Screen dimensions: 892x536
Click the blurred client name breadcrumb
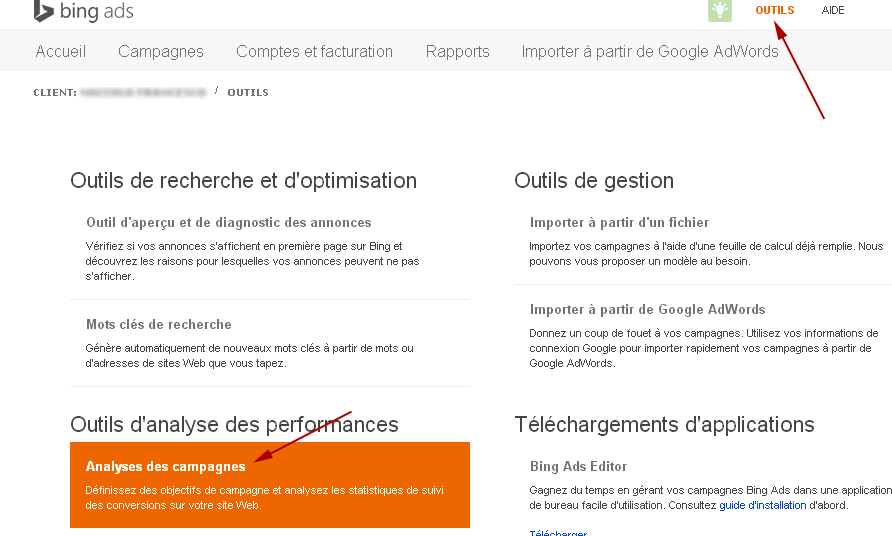point(143,92)
